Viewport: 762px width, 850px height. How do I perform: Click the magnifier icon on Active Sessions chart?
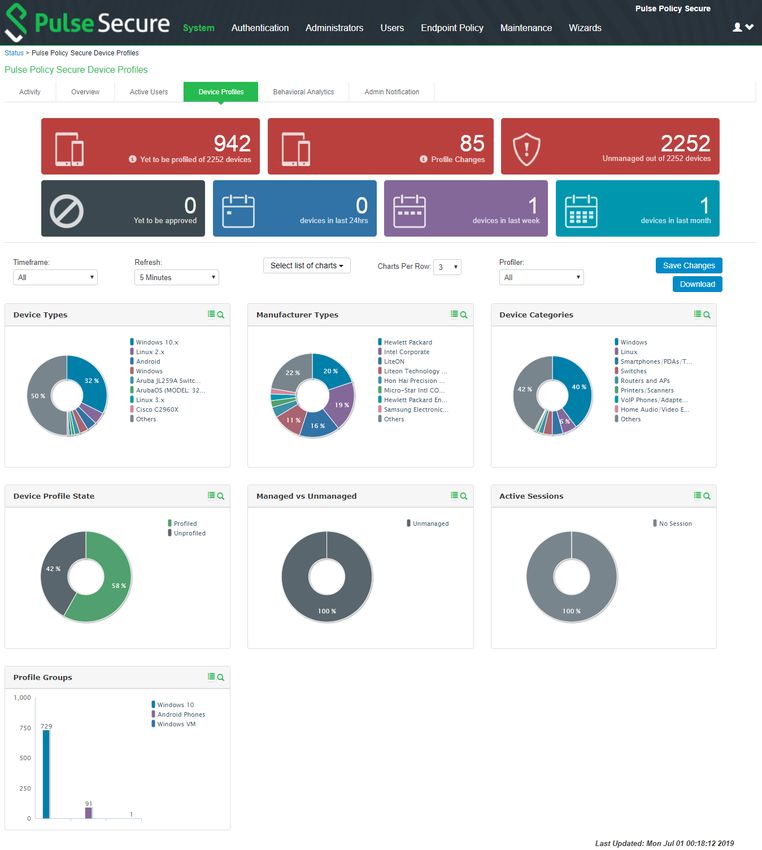click(707, 495)
